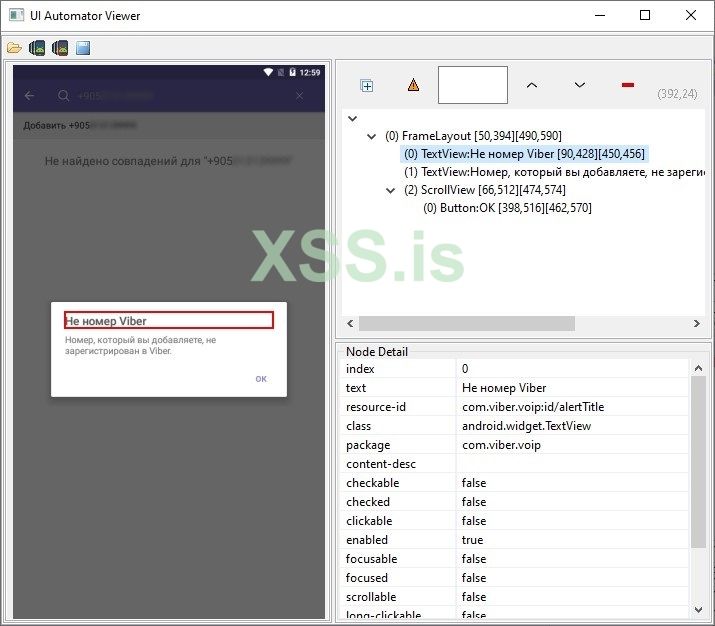This screenshot has width=715, height=626.
Task: Click the battery icon in the phone status bar
Action: click(292, 72)
